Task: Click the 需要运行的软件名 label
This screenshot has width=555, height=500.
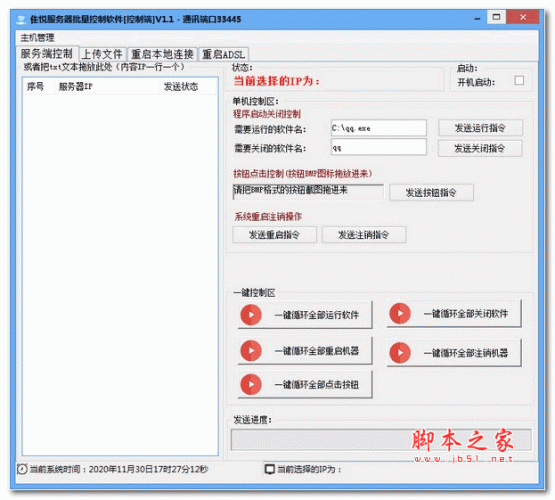Action: click(270, 130)
